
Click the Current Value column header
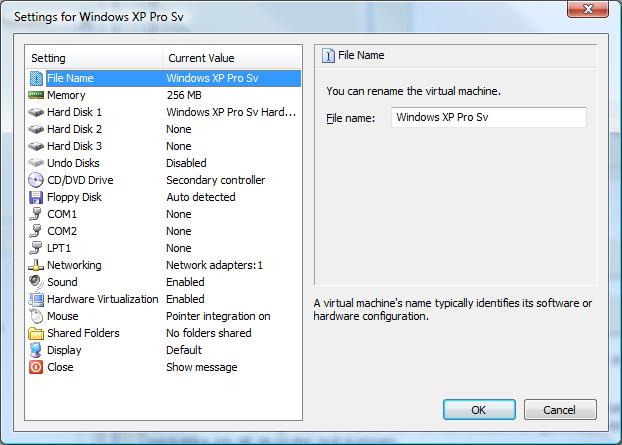point(232,58)
